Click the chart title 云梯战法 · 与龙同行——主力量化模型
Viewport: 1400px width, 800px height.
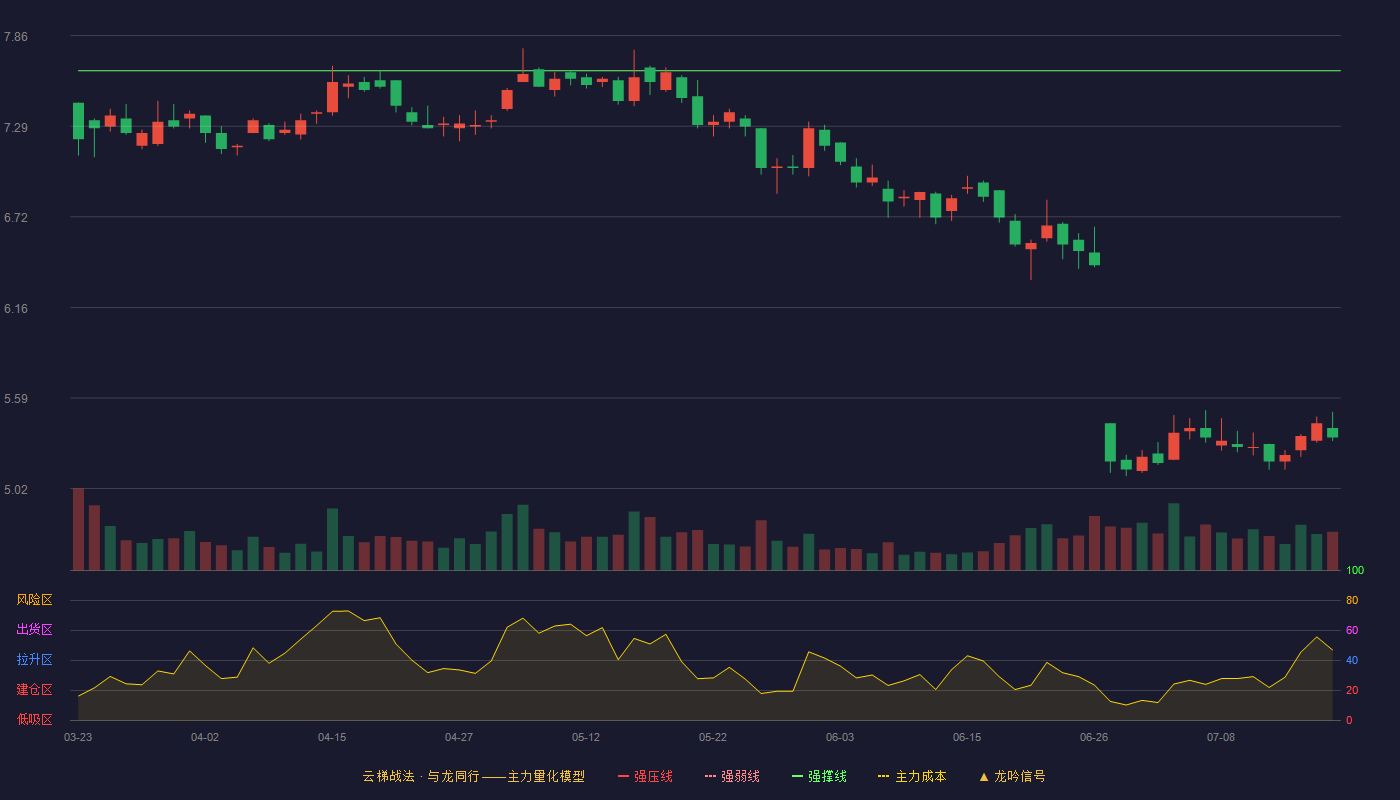pos(474,776)
